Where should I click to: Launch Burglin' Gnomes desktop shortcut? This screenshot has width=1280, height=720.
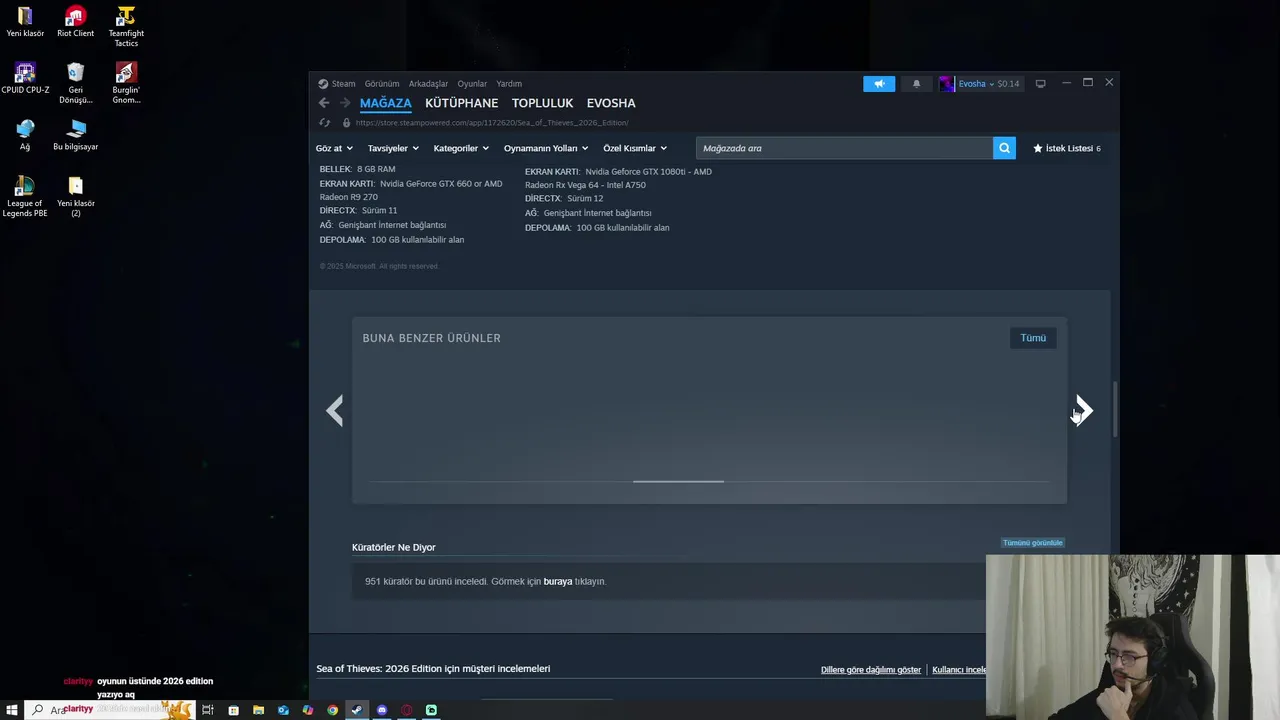click(x=126, y=84)
